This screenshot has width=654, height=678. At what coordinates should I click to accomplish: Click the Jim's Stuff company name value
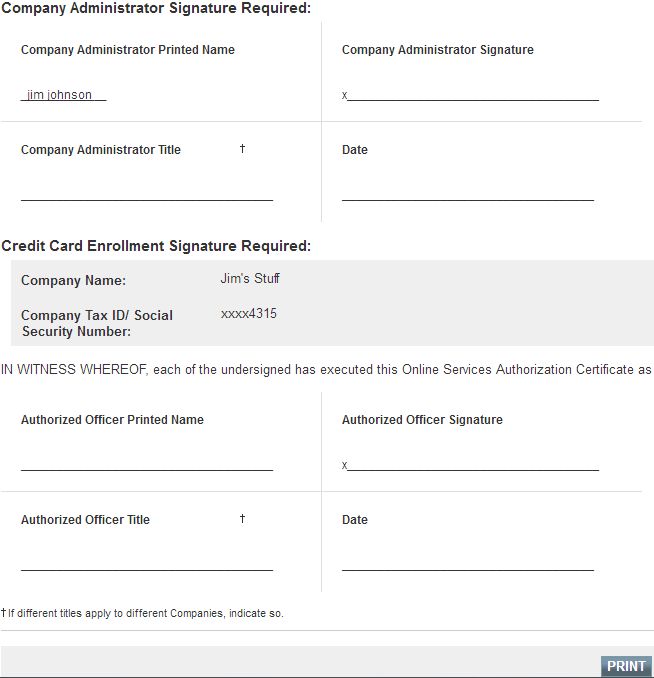[250, 278]
